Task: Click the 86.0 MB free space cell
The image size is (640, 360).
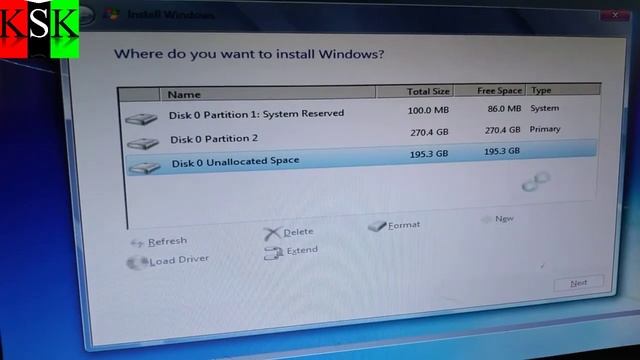Action: pyautogui.click(x=504, y=109)
